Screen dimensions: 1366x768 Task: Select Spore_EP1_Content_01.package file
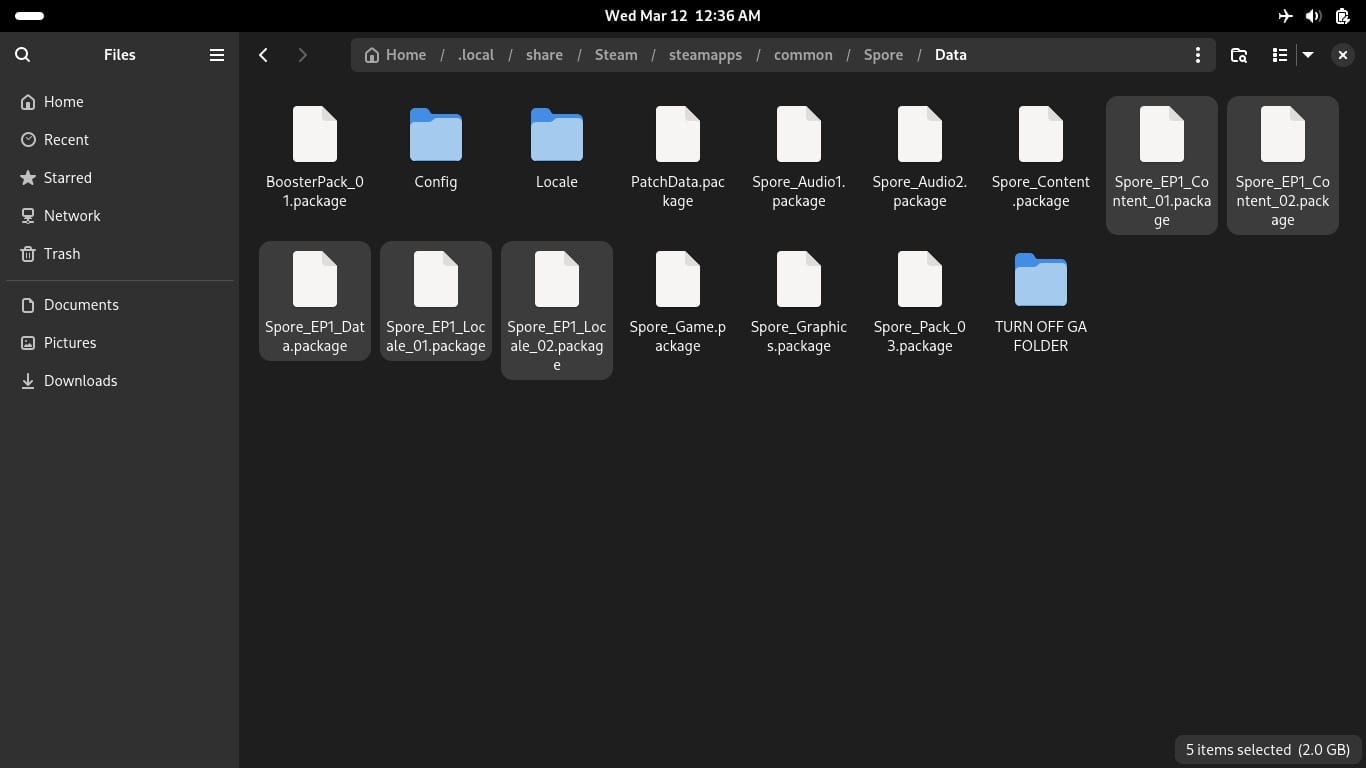click(1162, 165)
